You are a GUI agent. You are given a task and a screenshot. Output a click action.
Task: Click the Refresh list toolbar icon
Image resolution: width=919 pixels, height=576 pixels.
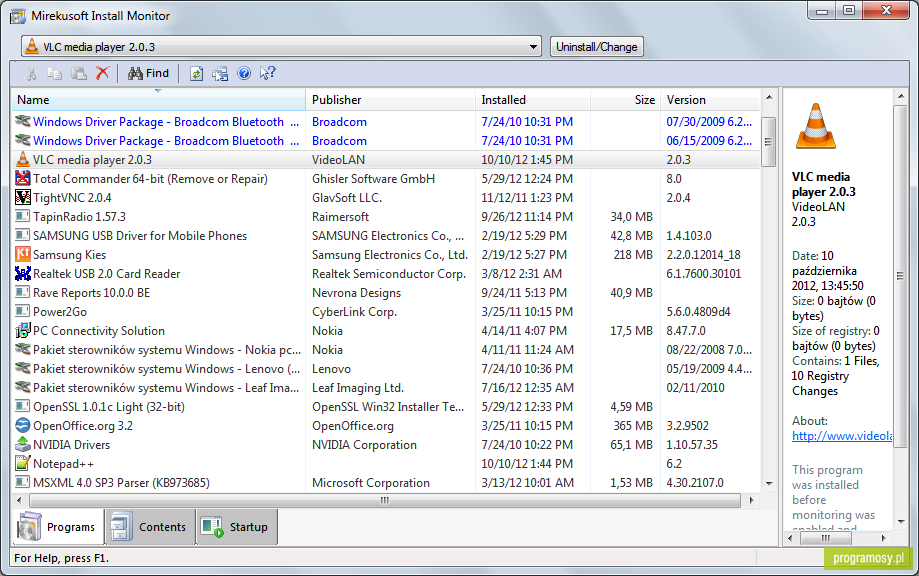click(x=196, y=73)
